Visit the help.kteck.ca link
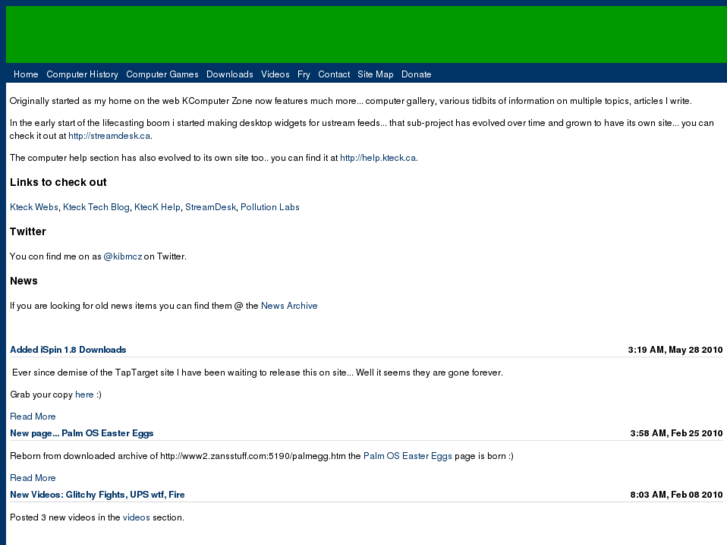 tap(378, 158)
